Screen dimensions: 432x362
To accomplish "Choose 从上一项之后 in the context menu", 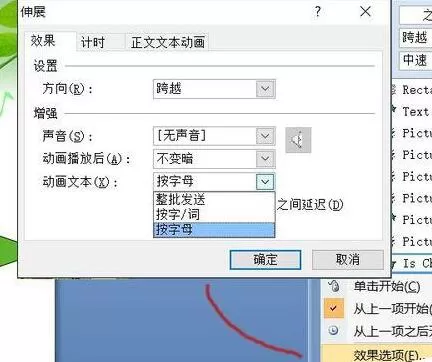I will coord(377,331).
